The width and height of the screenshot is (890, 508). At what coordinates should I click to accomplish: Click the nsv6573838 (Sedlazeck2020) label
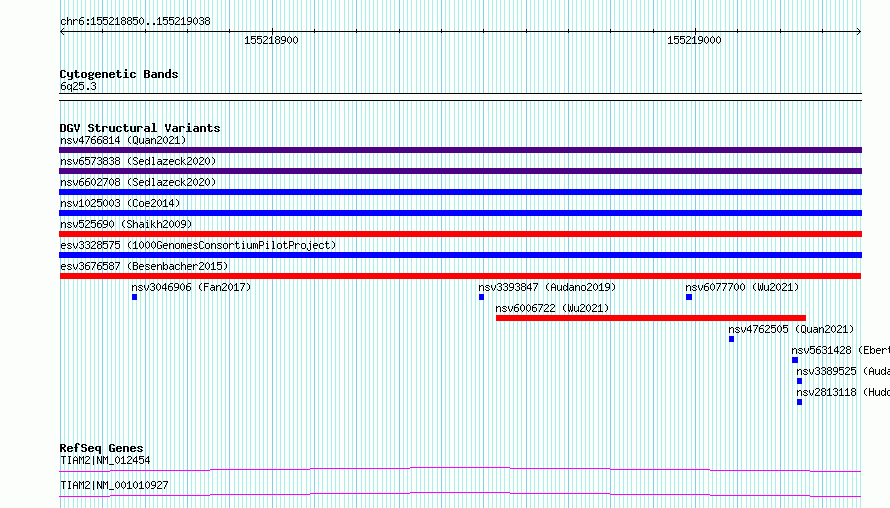pos(138,161)
